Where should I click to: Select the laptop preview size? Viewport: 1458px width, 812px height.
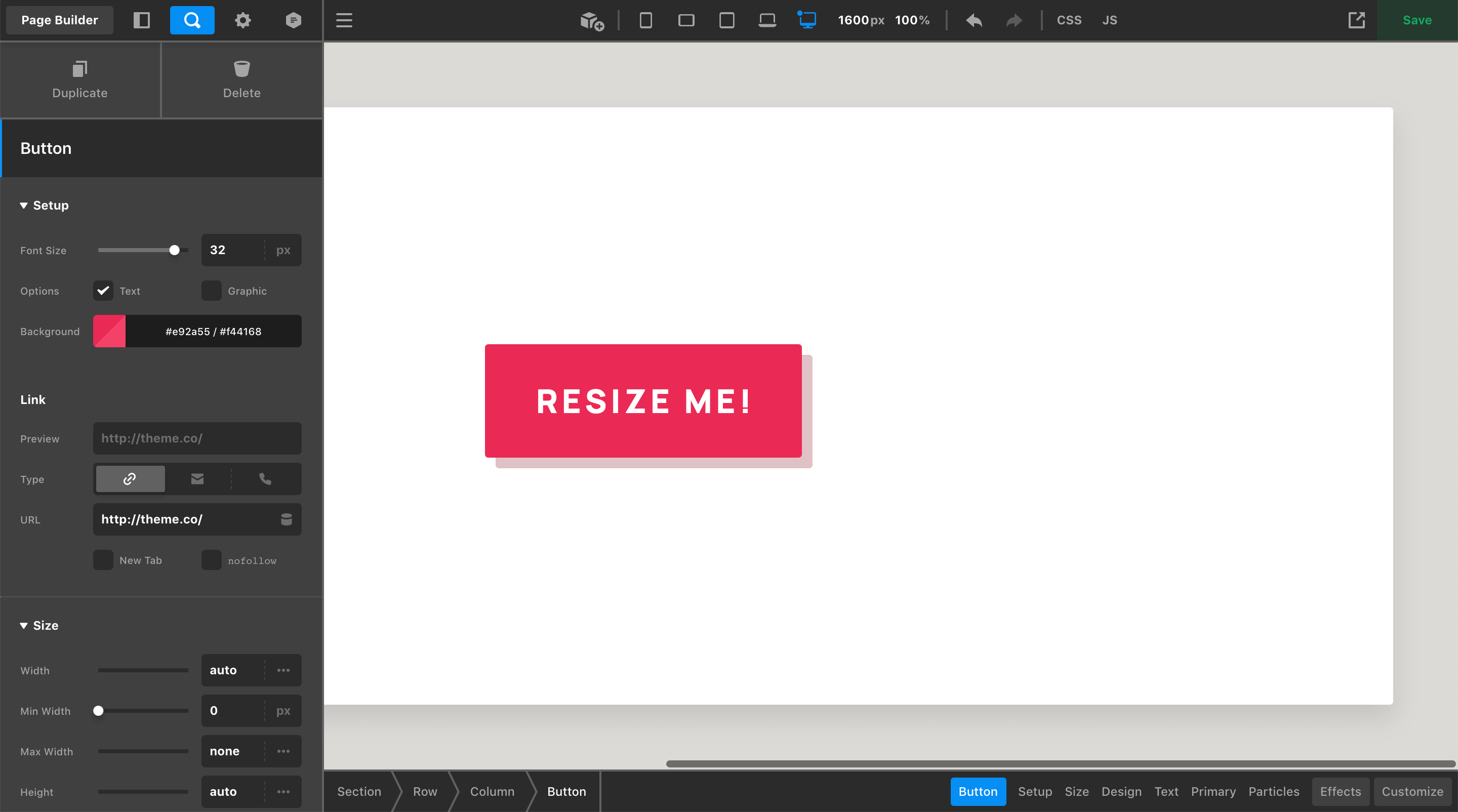(x=767, y=20)
